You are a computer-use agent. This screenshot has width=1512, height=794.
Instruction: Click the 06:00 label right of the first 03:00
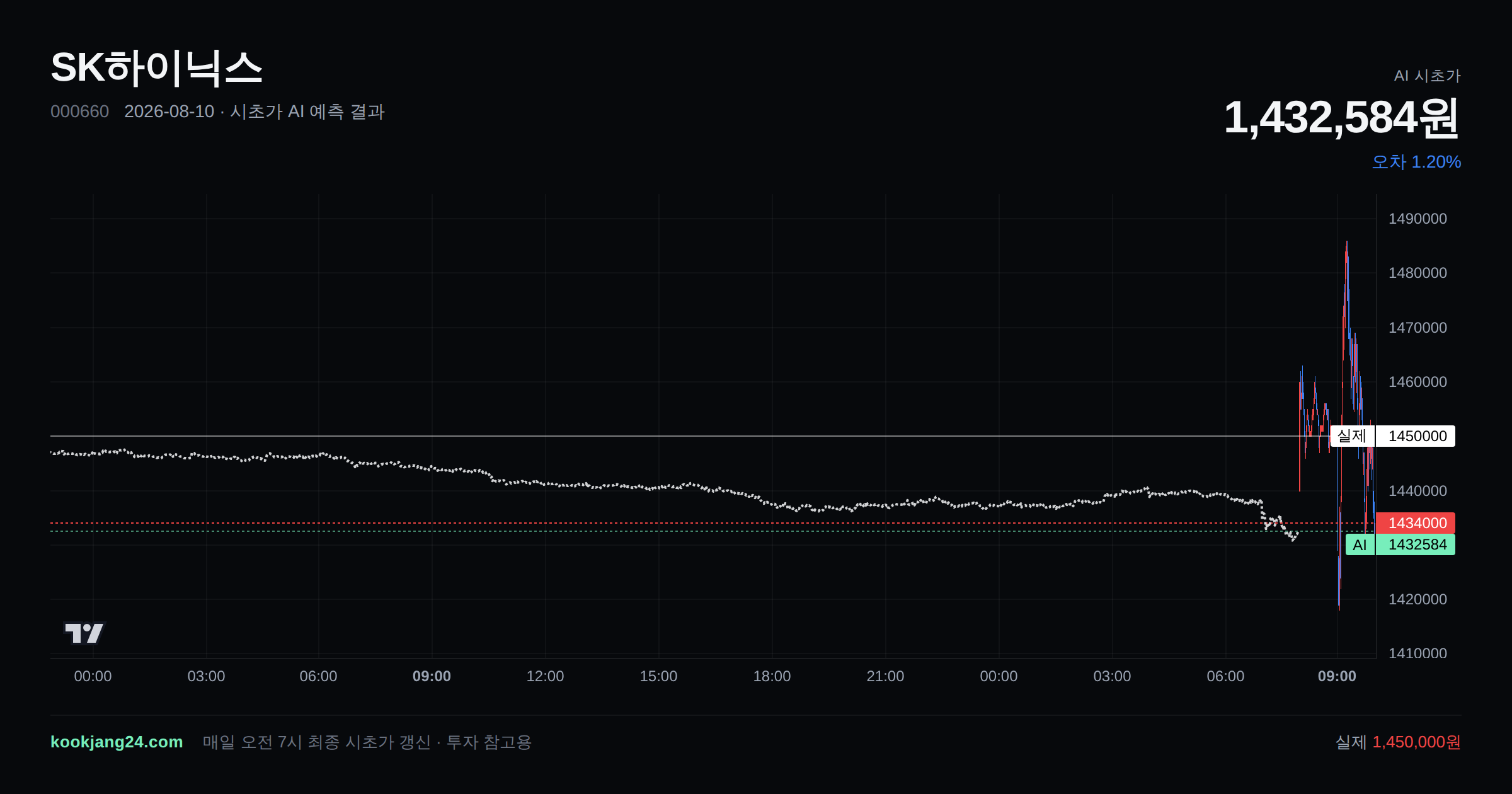pos(318,676)
